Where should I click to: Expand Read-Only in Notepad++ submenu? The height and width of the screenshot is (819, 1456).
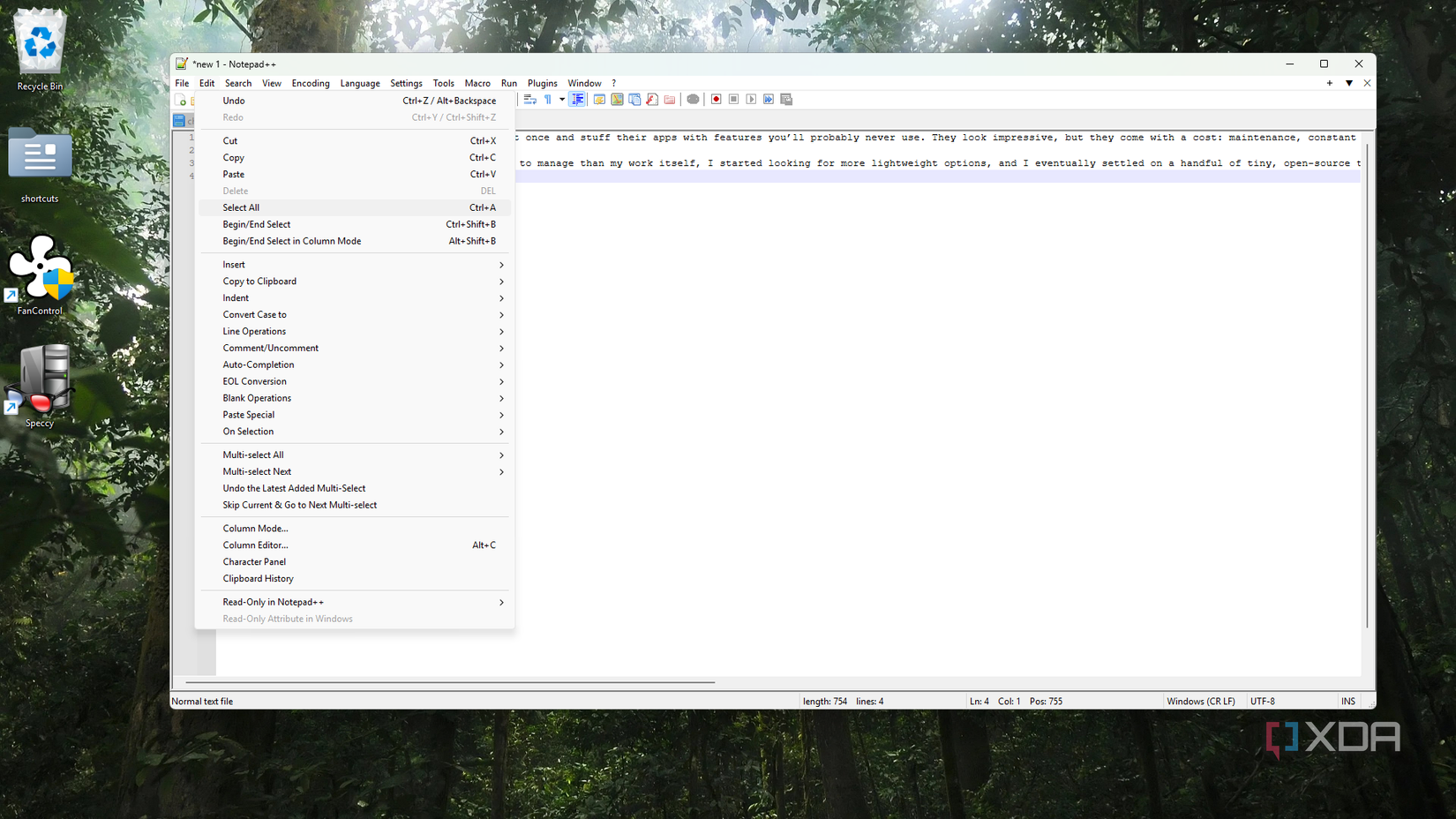tap(355, 602)
